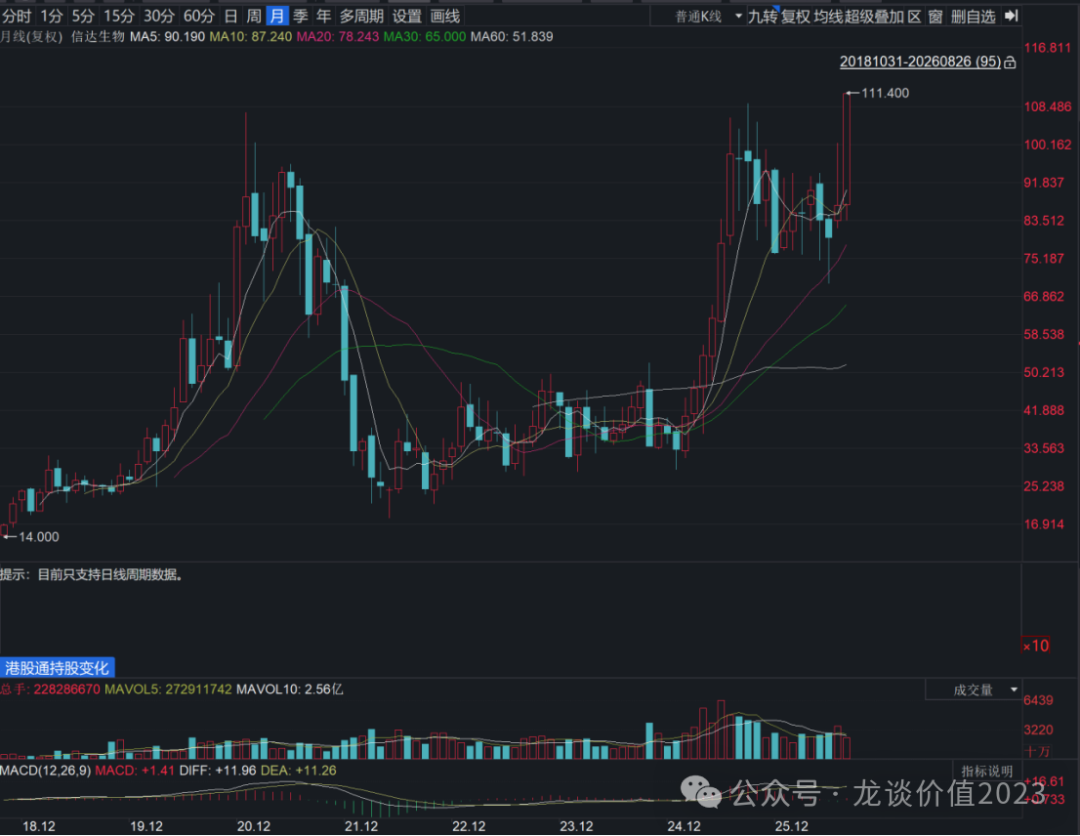This screenshot has height=836, width=1080.
Task: Activate the 画线 drawing tool
Action: [x=445, y=16]
